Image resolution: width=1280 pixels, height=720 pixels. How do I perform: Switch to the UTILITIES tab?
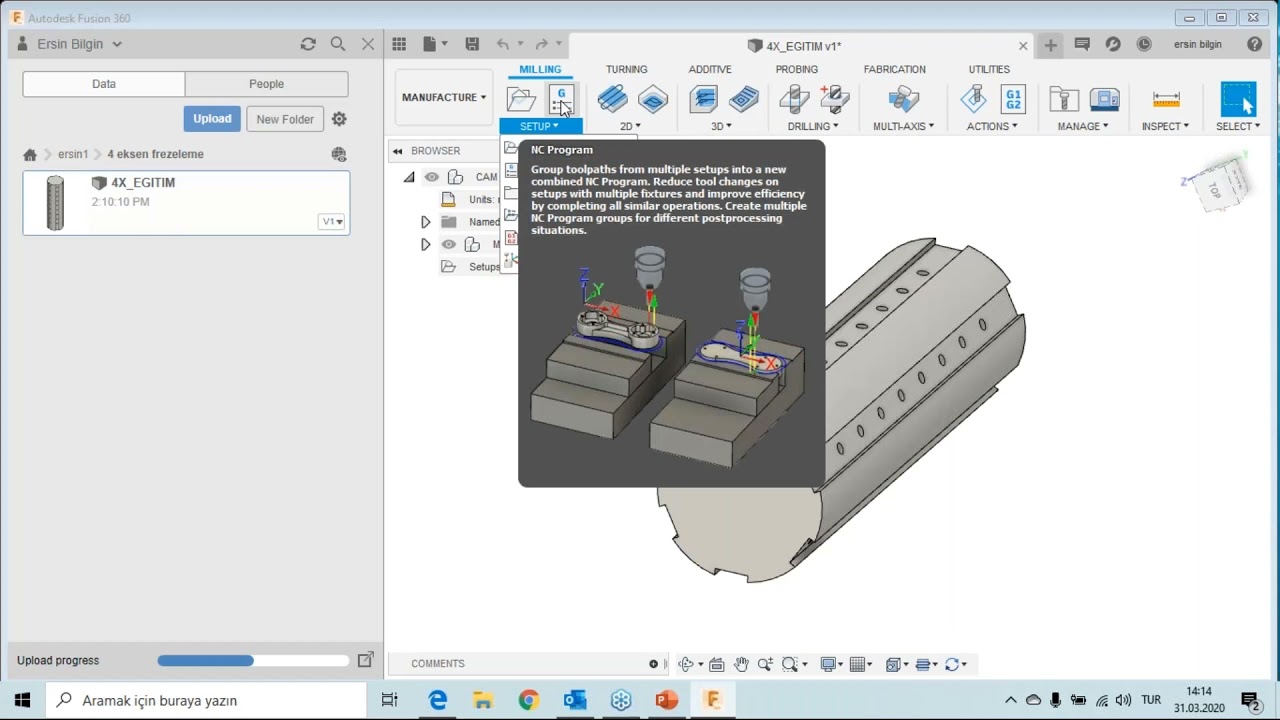click(x=989, y=69)
